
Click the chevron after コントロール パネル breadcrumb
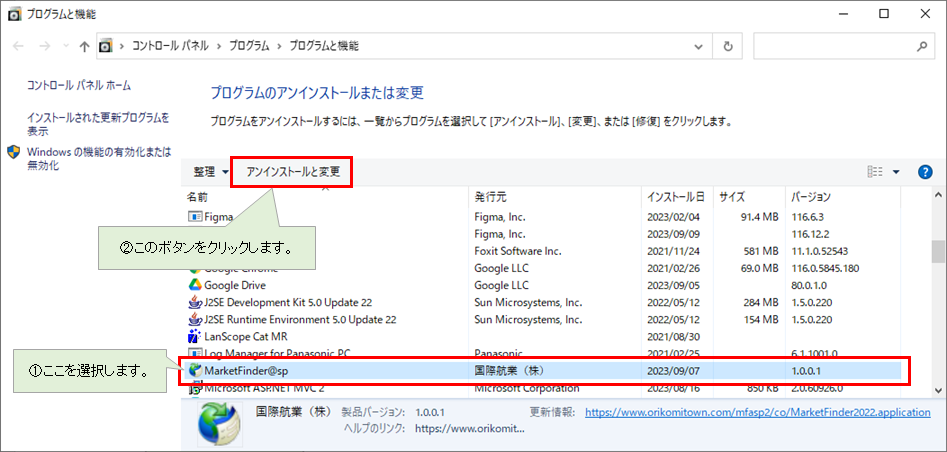point(219,47)
